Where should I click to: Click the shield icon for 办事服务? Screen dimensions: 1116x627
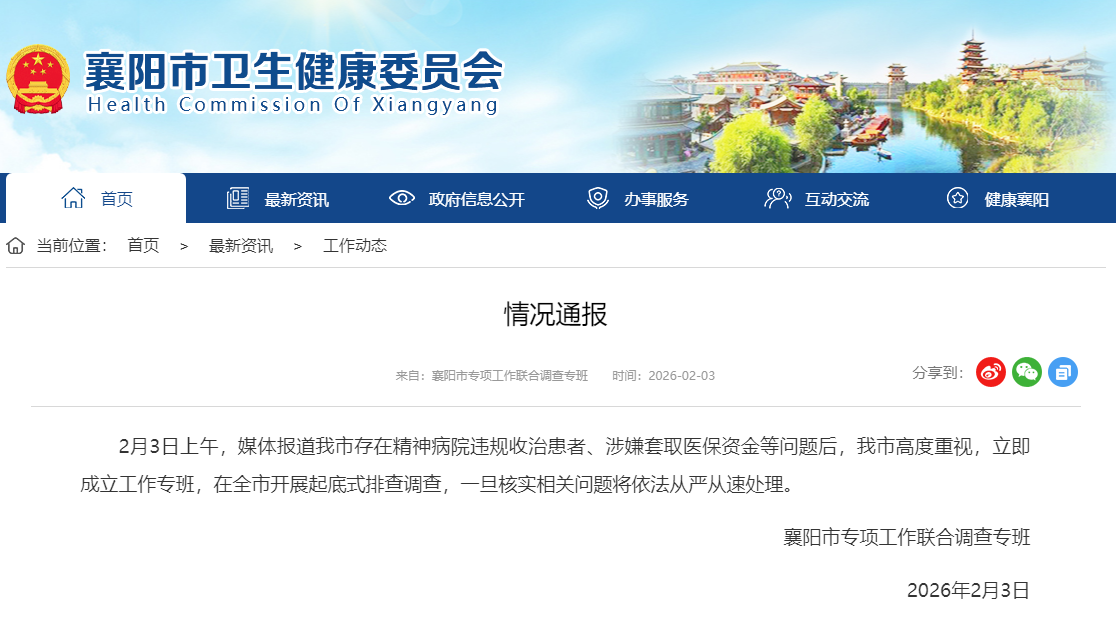(x=597, y=198)
